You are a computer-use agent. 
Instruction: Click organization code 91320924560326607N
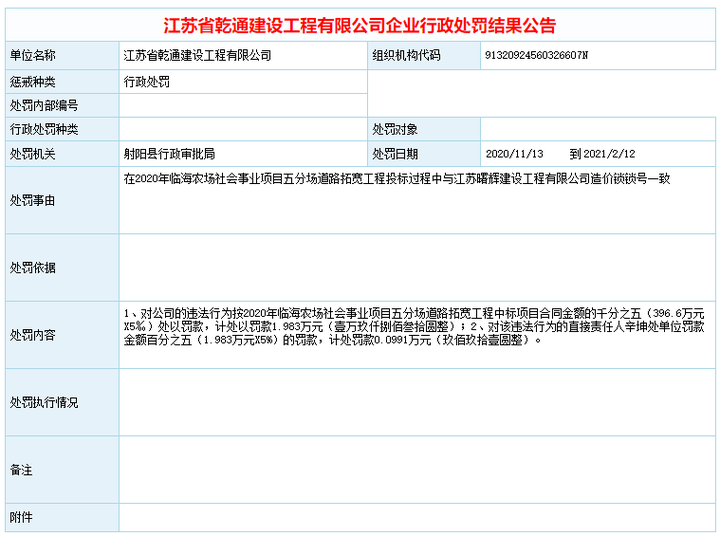(x=536, y=56)
